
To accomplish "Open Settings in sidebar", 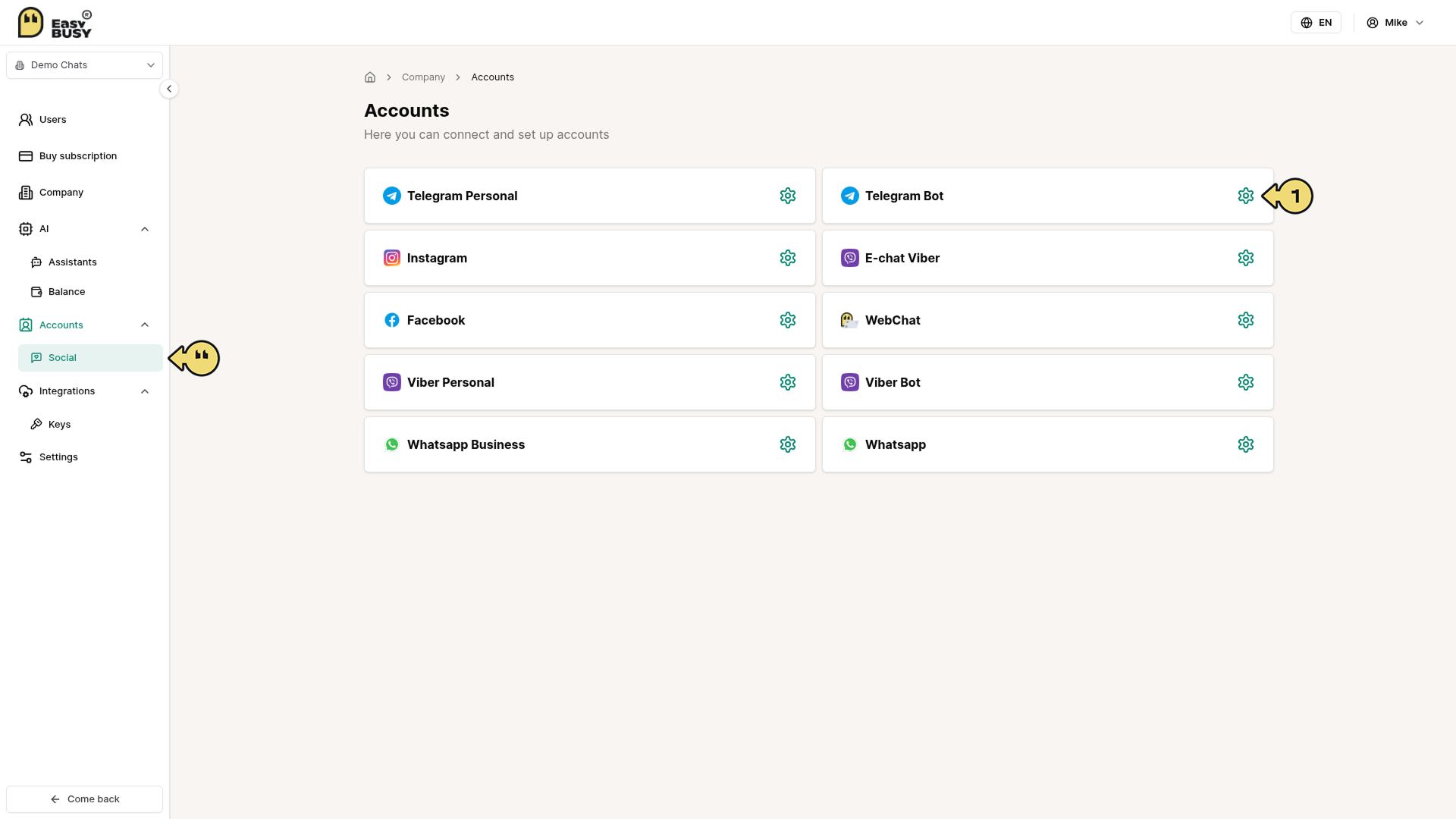I will point(85,457).
